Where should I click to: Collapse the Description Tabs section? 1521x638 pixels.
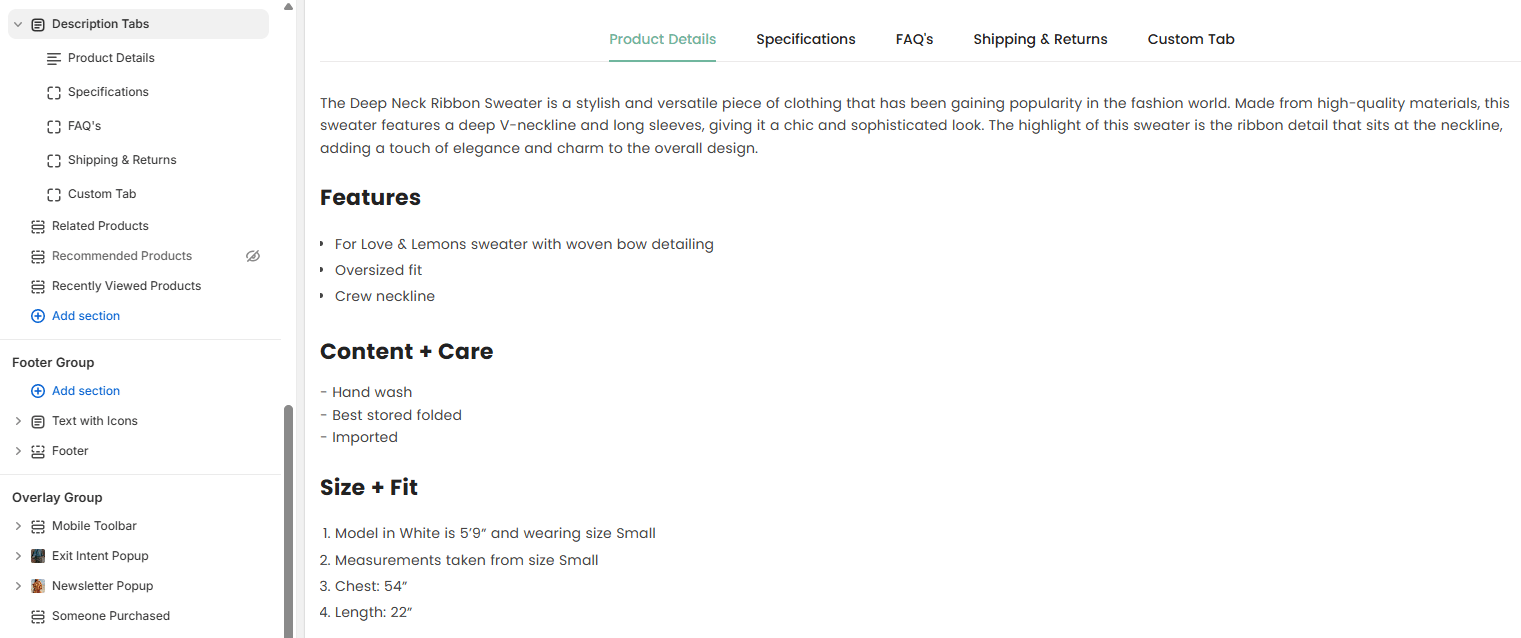[18, 24]
